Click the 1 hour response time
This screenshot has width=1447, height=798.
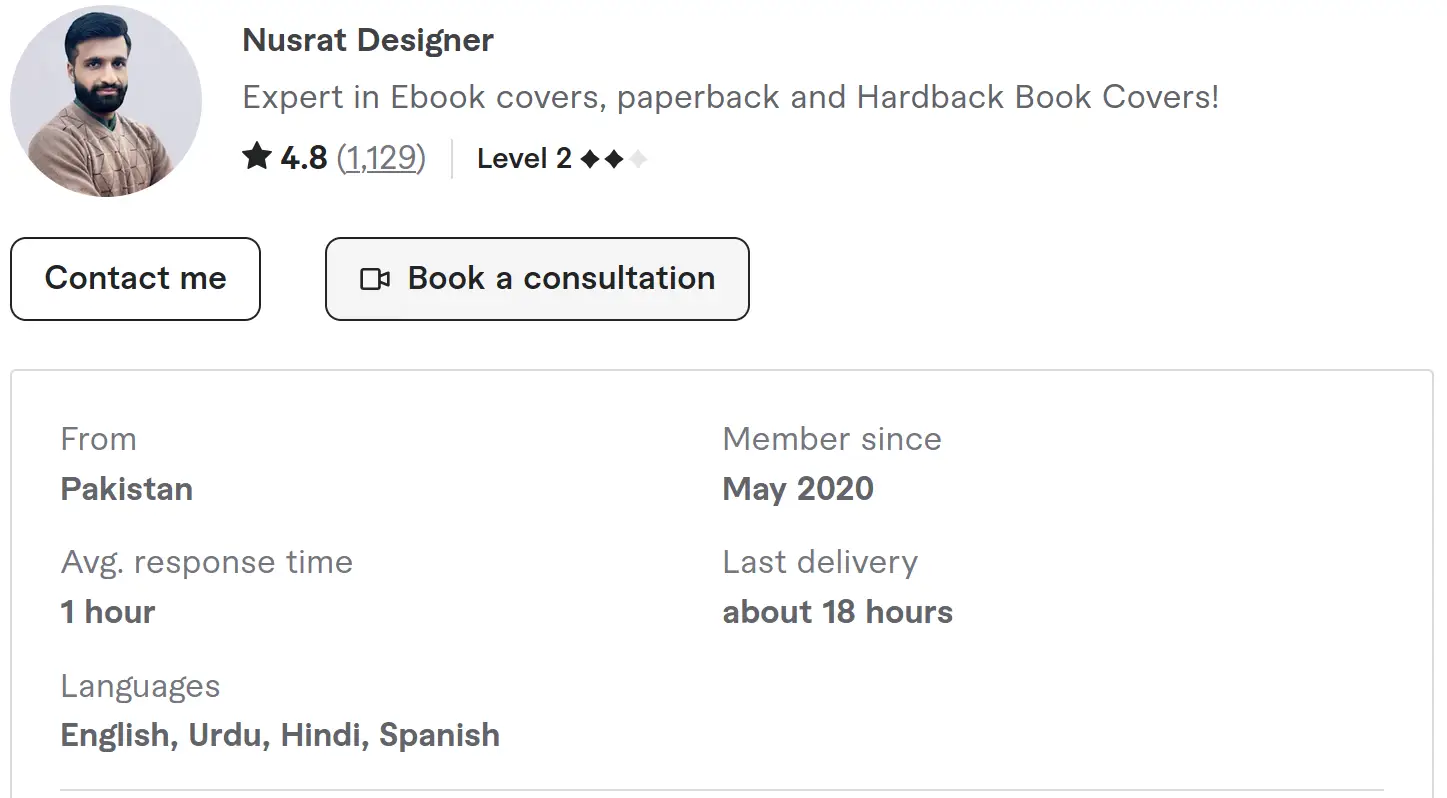[x=108, y=612]
